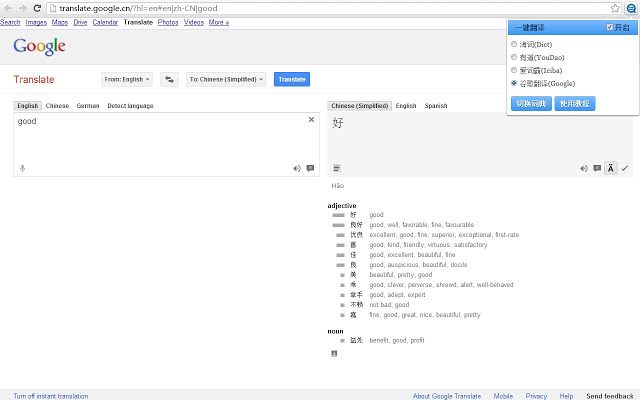This screenshot has width=640, height=400.
Task: Open the To: Chinese (Simplified) dropdown
Action: click(226, 79)
